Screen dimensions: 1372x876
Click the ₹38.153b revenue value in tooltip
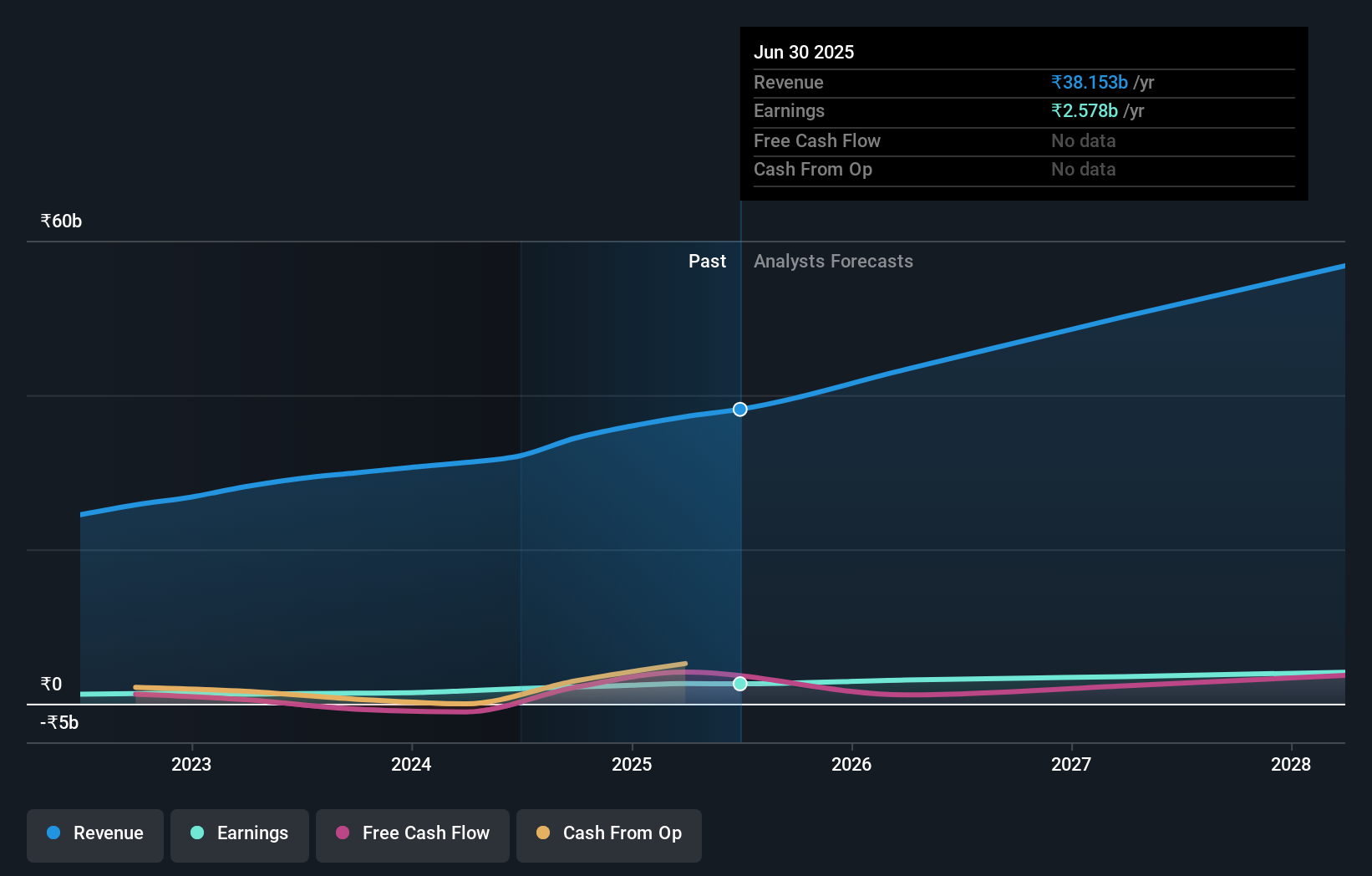(1090, 83)
